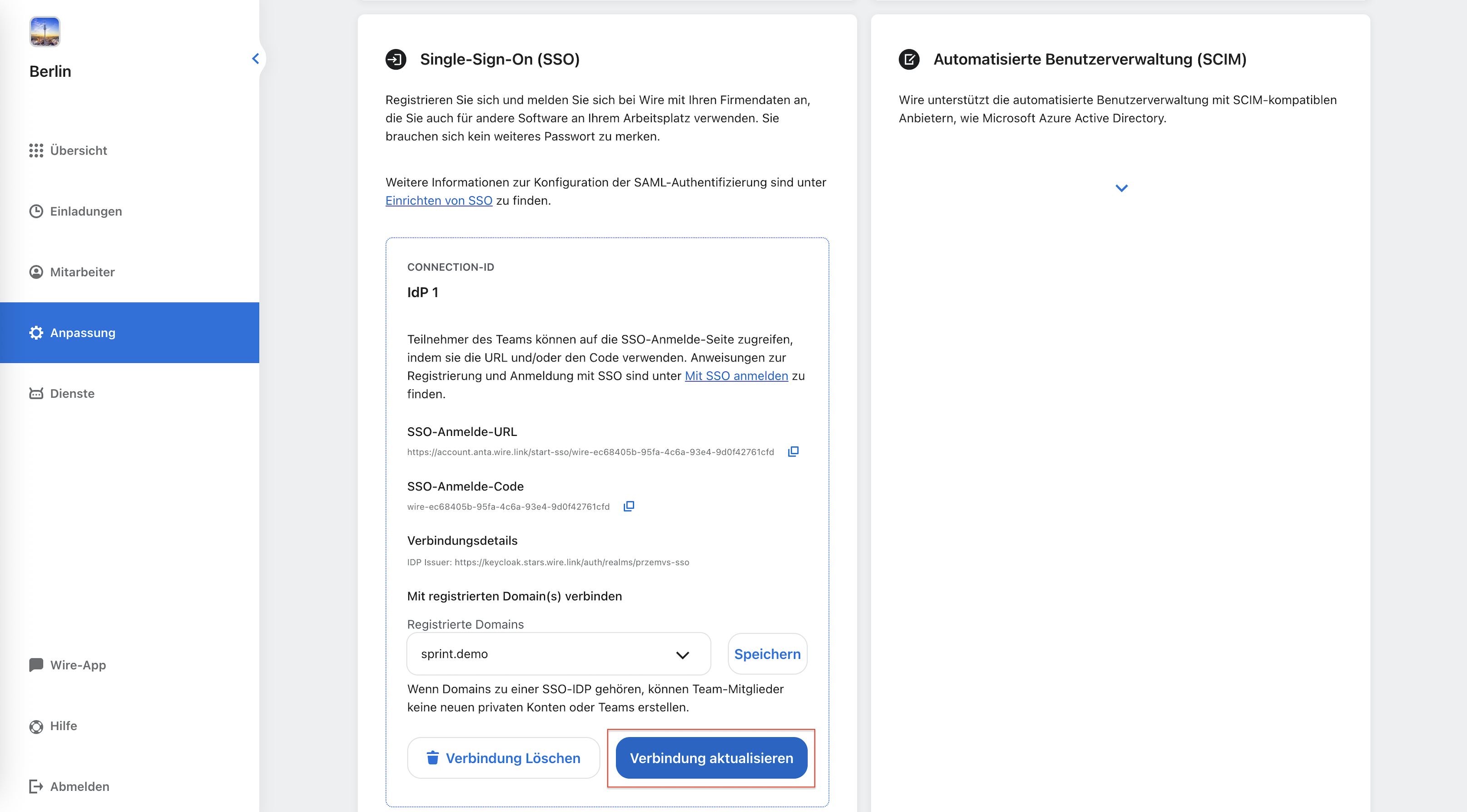Image resolution: width=1467 pixels, height=812 pixels.
Task: Click the Verbindungsdetails label
Action: [462, 540]
